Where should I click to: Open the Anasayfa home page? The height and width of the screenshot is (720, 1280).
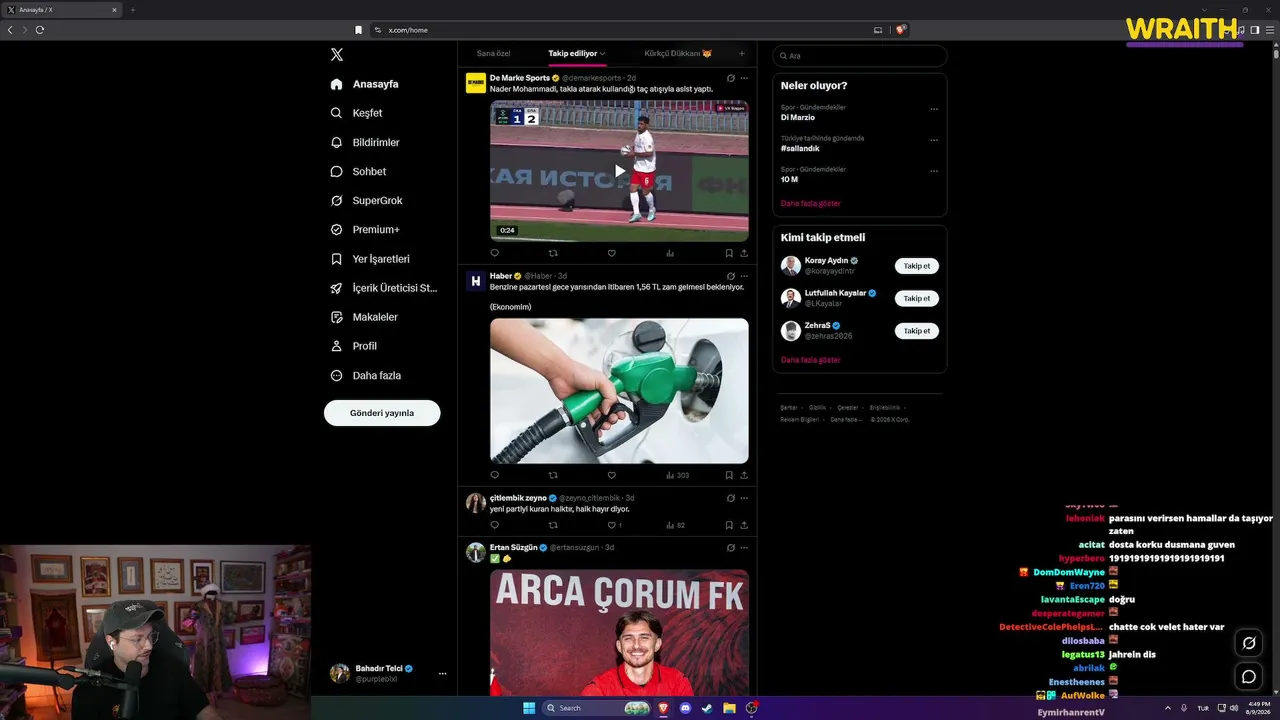point(365,84)
